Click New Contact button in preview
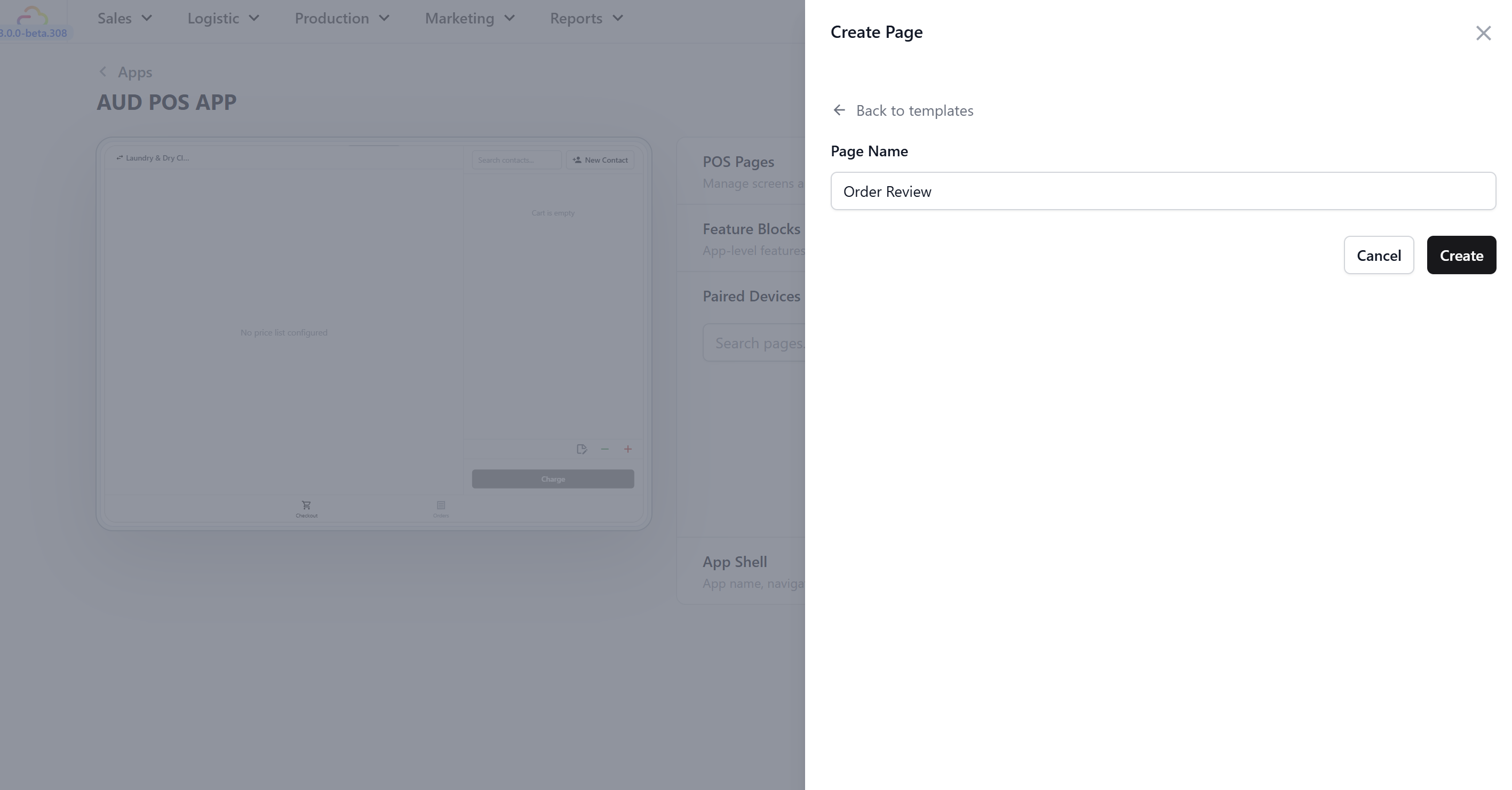 click(x=600, y=159)
